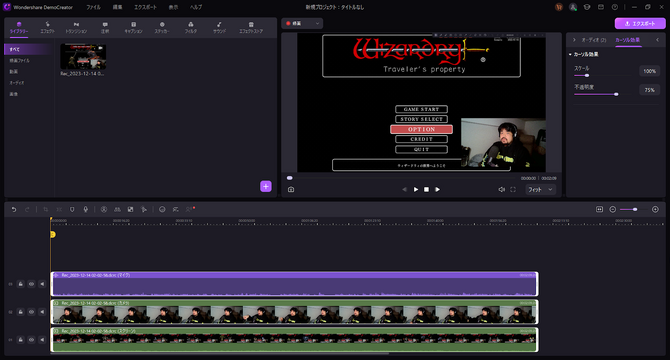
Task: Click the 100% scale value field
Action: (x=649, y=71)
